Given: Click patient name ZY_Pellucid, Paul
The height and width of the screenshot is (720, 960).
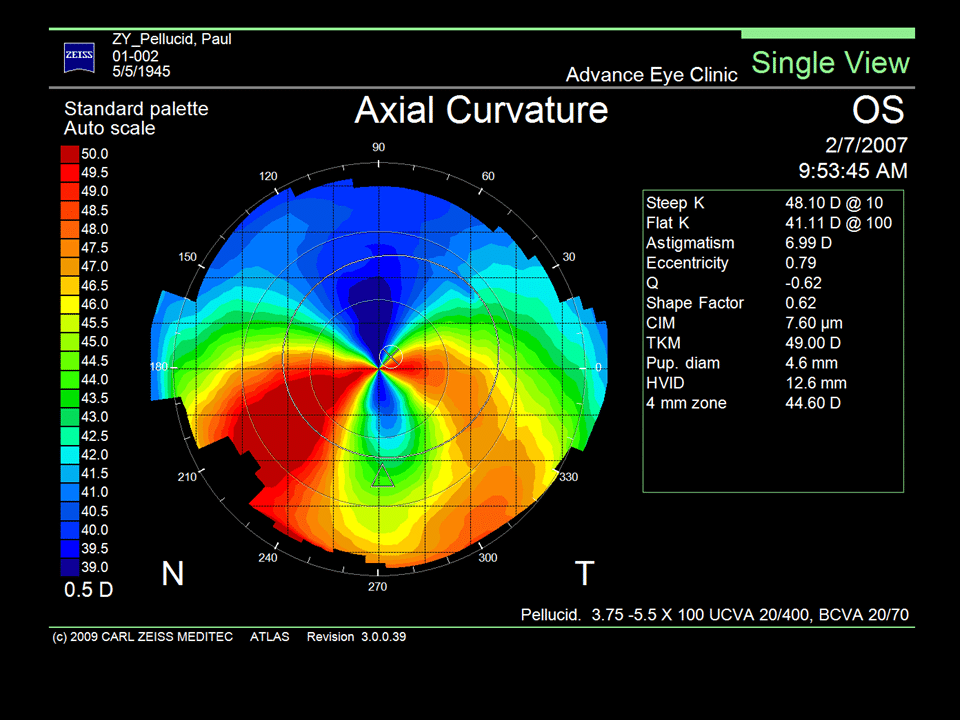Looking at the screenshot, I should pyautogui.click(x=171, y=40).
